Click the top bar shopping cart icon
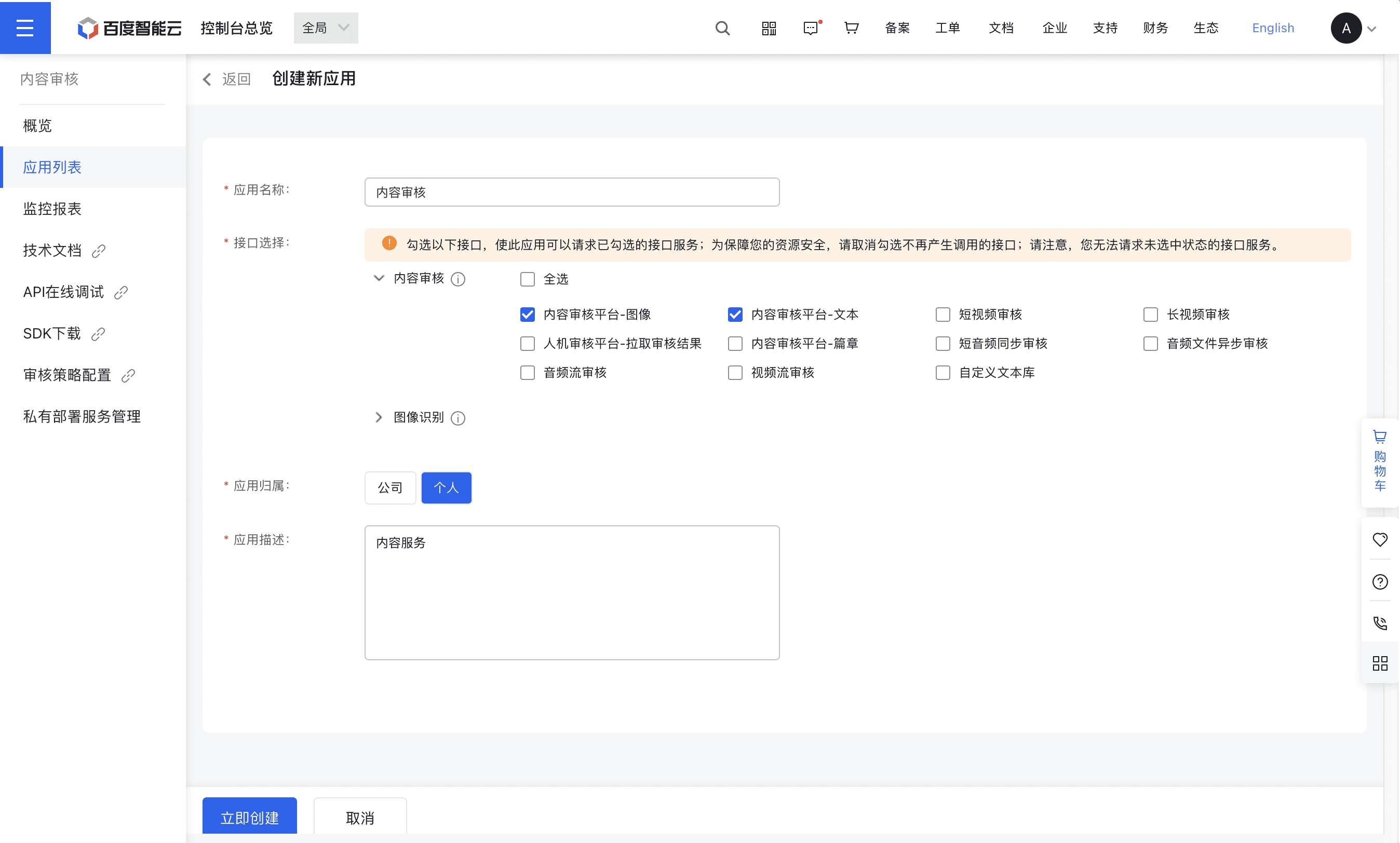The width and height of the screenshot is (1400, 843). pos(851,28)
